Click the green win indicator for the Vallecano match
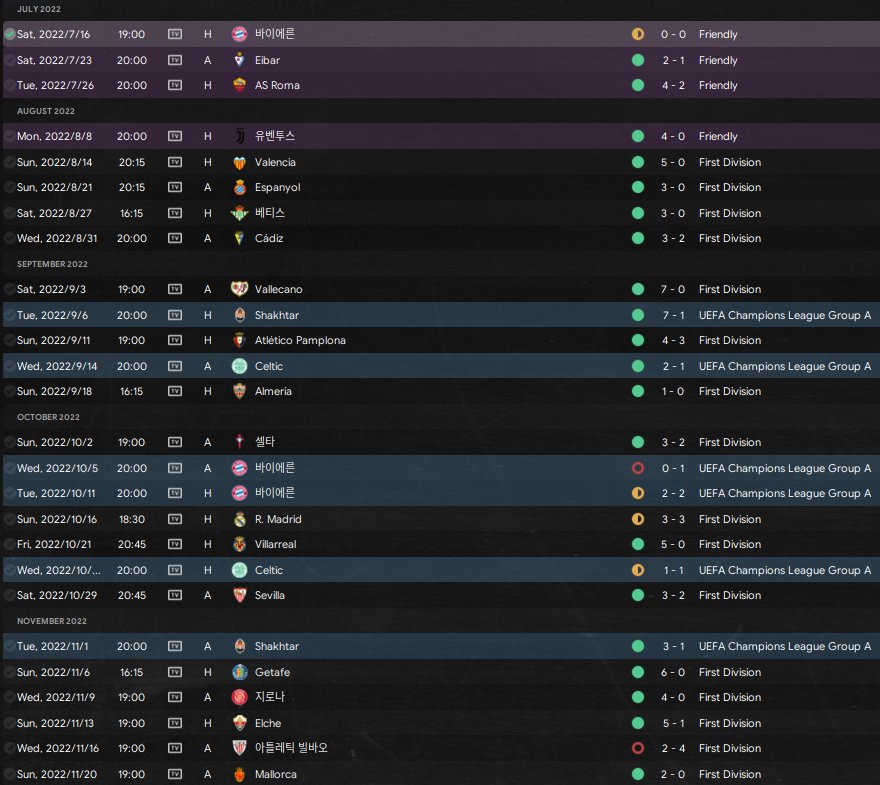The image size is (880, 785). pyautogui.click(x=638, y=289)
